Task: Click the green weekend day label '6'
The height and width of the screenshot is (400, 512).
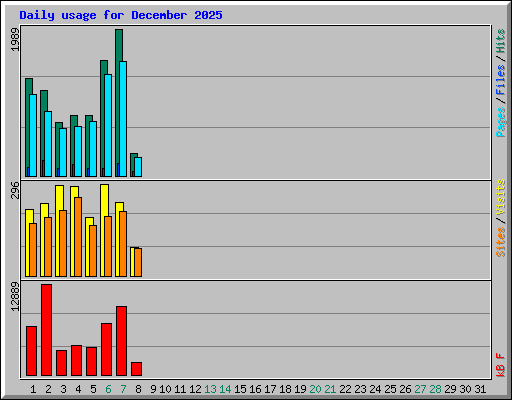Action: tap(108, 389)
